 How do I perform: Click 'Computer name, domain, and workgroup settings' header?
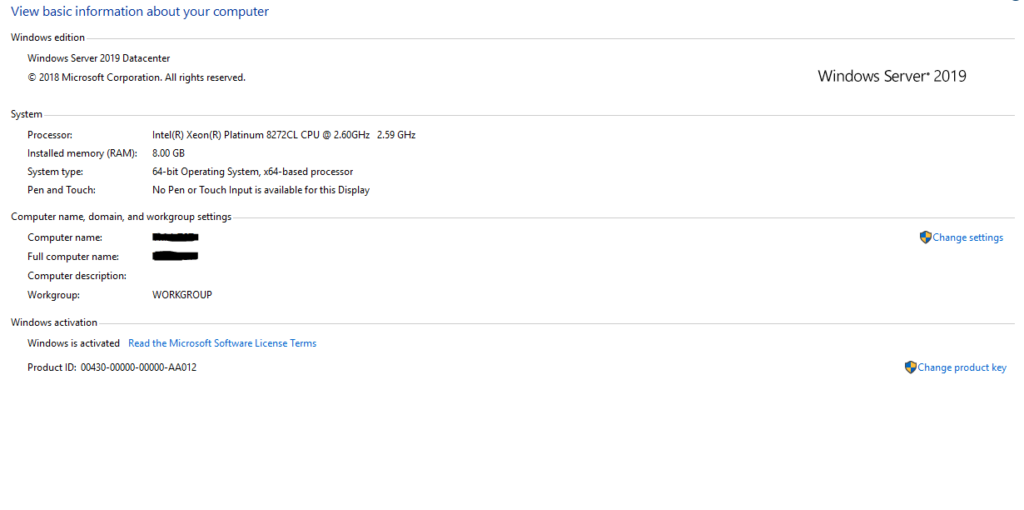pos(121,216)
